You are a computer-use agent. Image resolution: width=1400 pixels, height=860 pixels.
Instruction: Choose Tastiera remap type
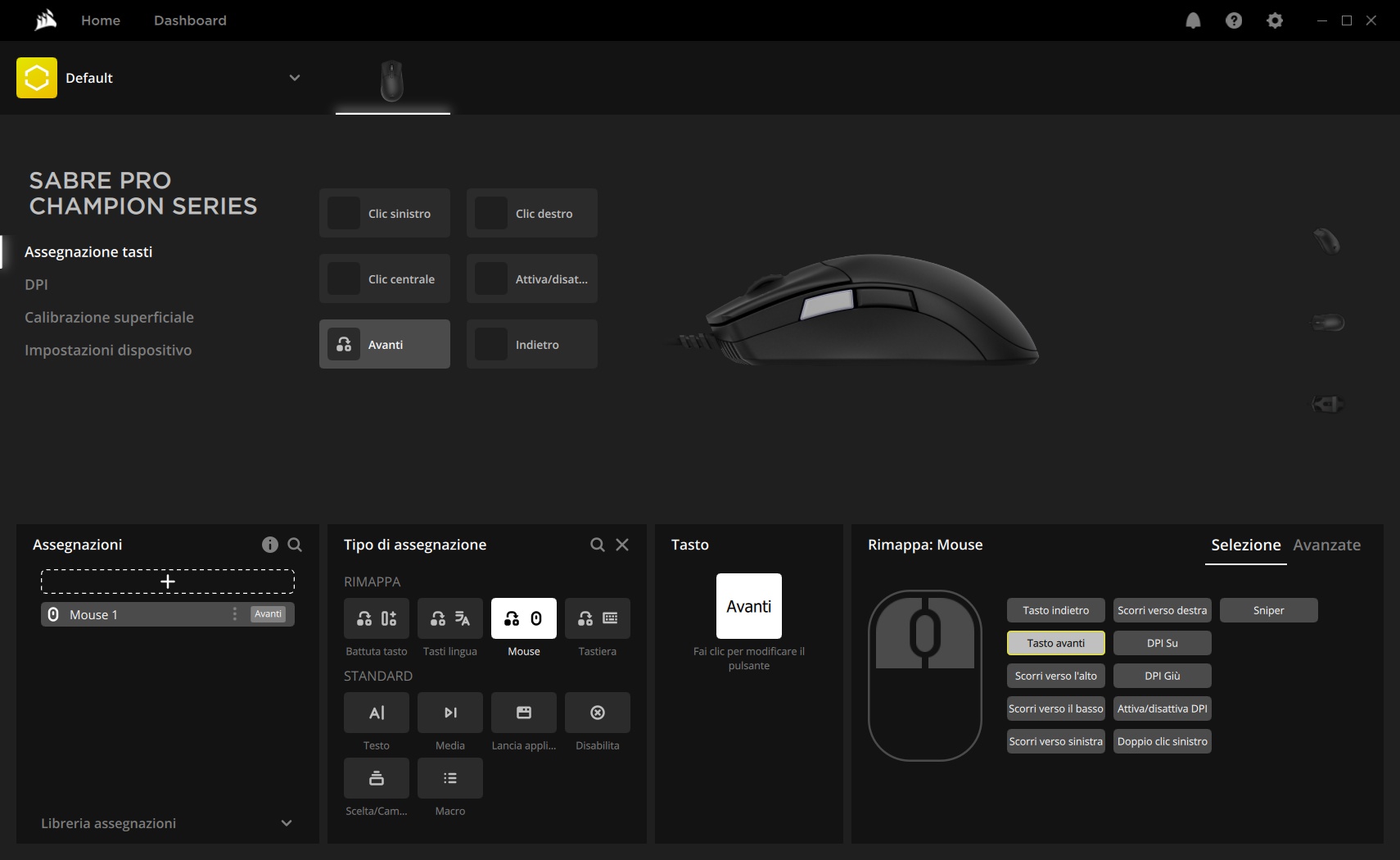pos(598,618)
